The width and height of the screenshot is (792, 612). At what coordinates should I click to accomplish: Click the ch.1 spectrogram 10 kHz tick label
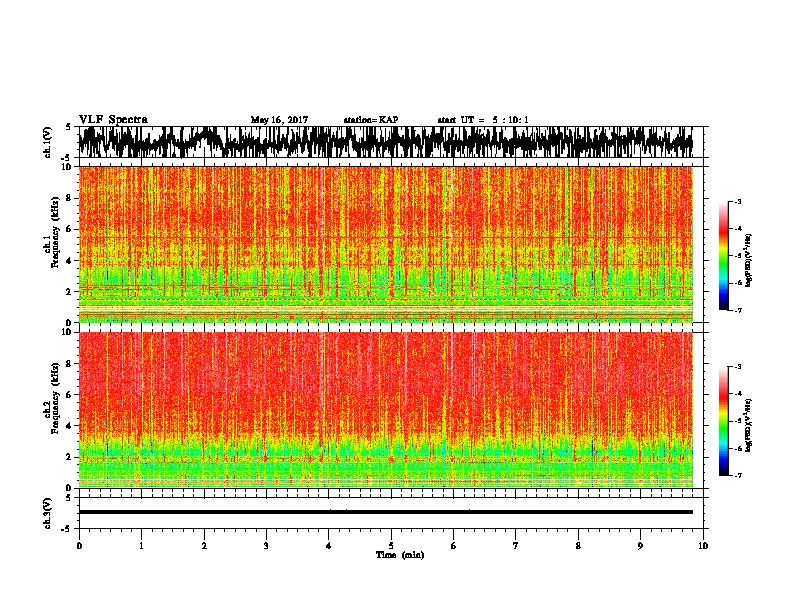pyautogui.click(x=68, y=167)
